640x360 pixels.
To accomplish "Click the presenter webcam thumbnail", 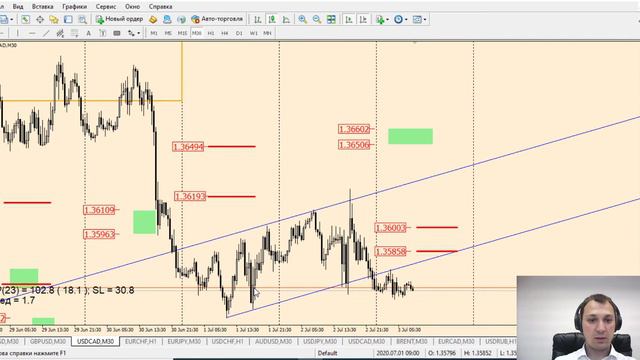I will click(x=578, y=318).
